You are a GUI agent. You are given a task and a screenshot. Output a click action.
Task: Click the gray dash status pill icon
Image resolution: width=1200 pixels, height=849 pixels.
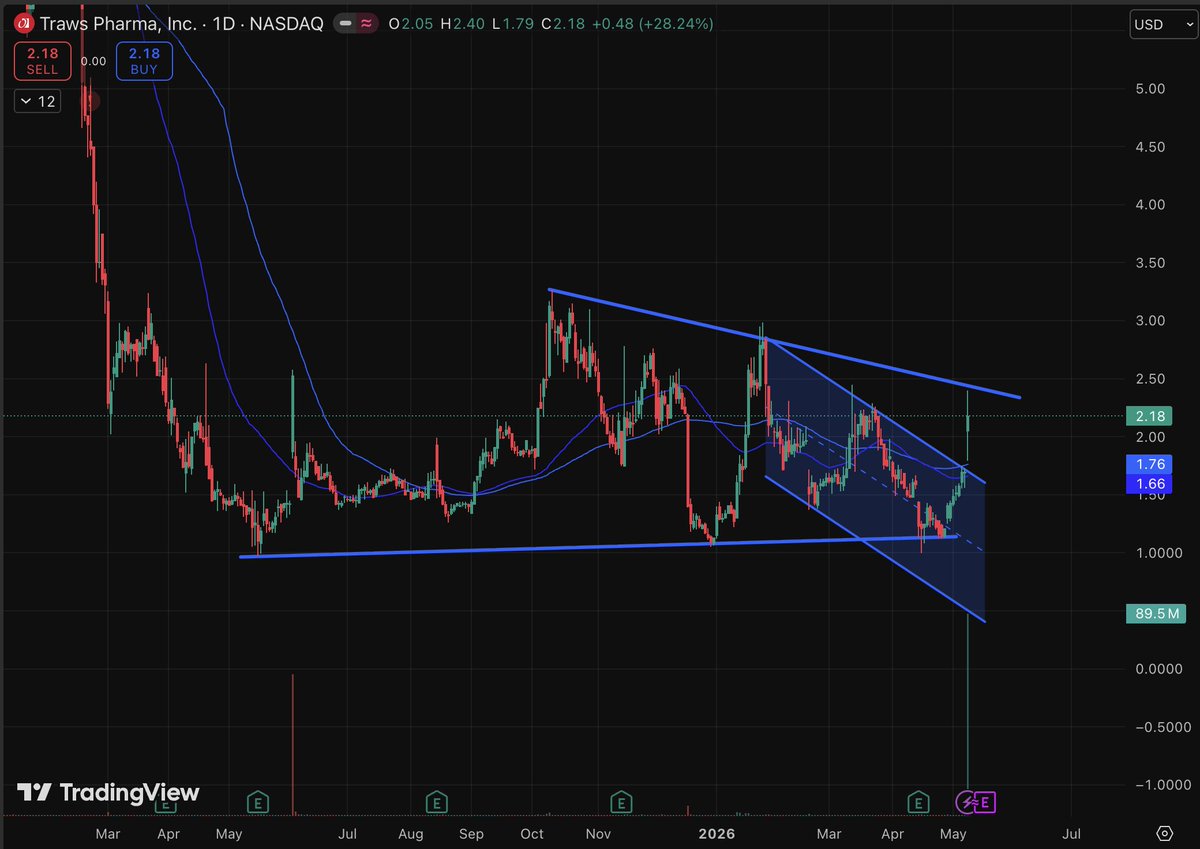[345, 24]
